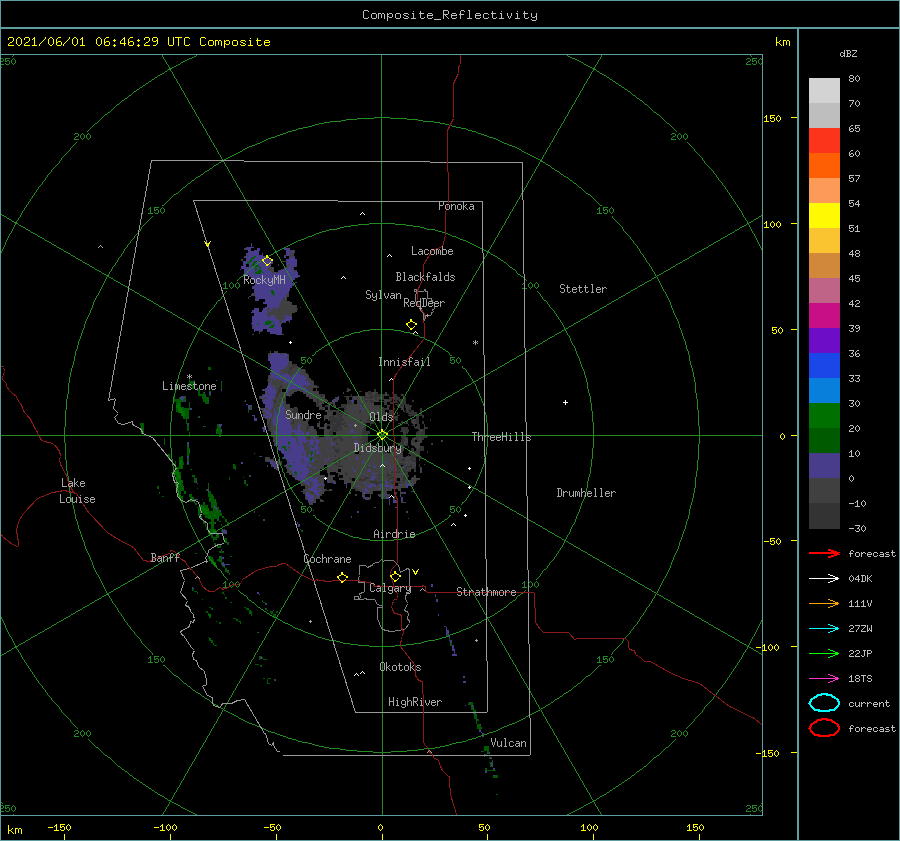Image resolution: width=900 pixels, height=841 pixels.
Task: Click the Ponoka city label
Action: pos(456,206)
